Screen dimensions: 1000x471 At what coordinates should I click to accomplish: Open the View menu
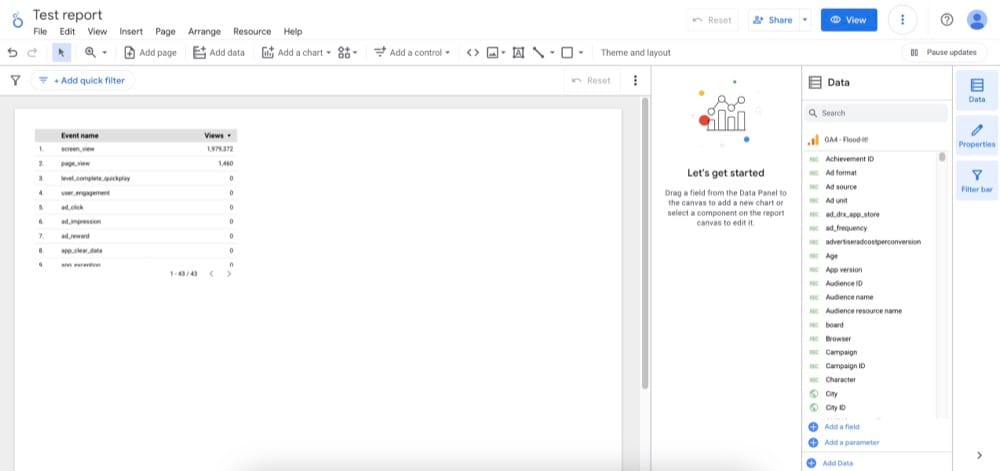coord(97,31)
